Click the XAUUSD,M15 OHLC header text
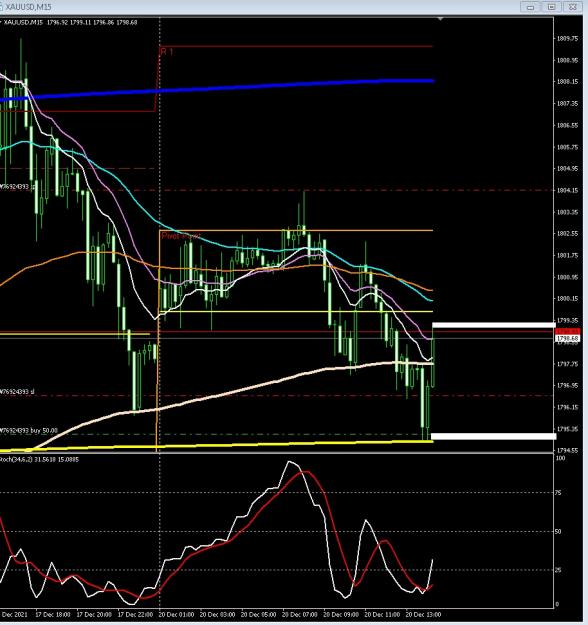588x625 pixels. 70,22
